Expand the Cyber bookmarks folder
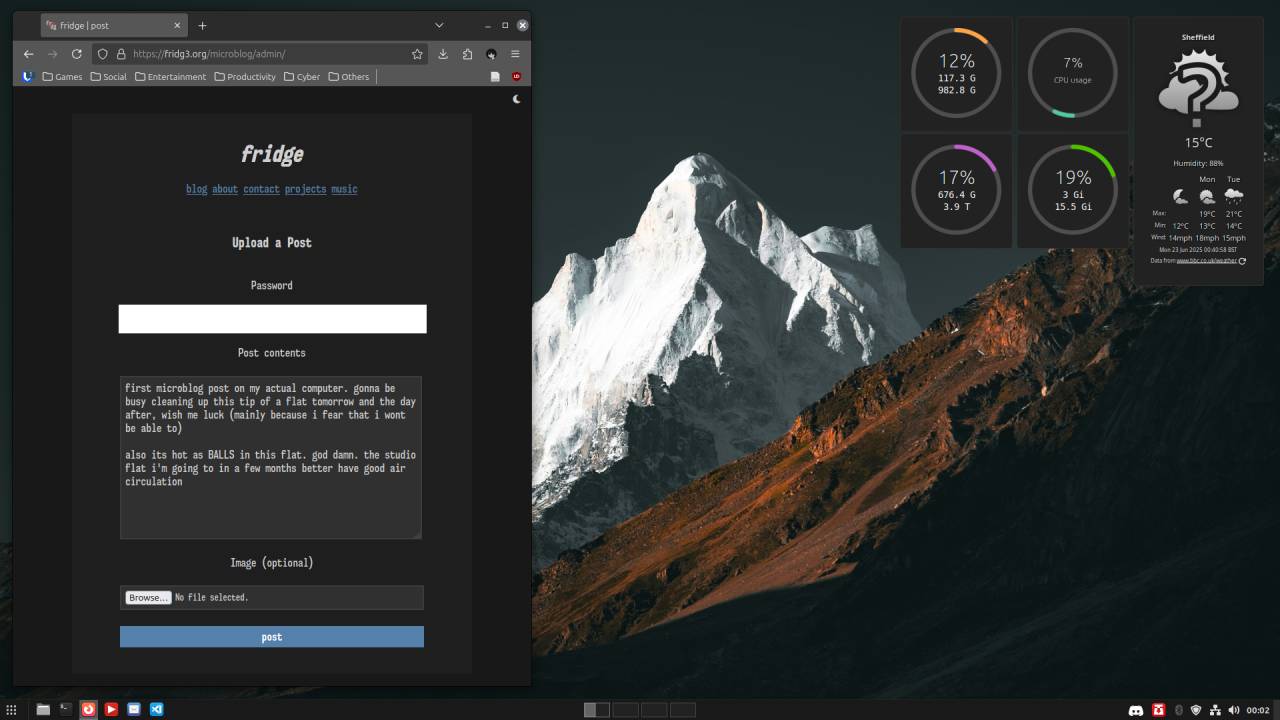Viewport: 1280px width, 720px height. click(x=302, y=77)
